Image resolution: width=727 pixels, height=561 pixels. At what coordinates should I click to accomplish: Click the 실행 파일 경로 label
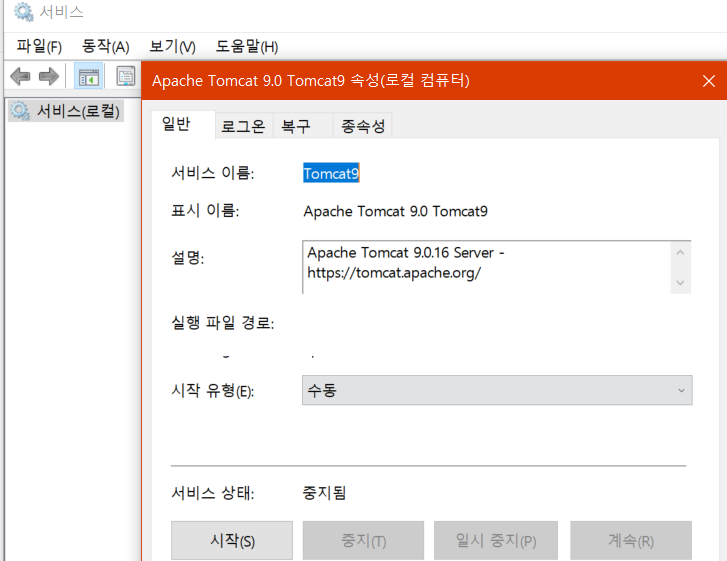(223, 323)
